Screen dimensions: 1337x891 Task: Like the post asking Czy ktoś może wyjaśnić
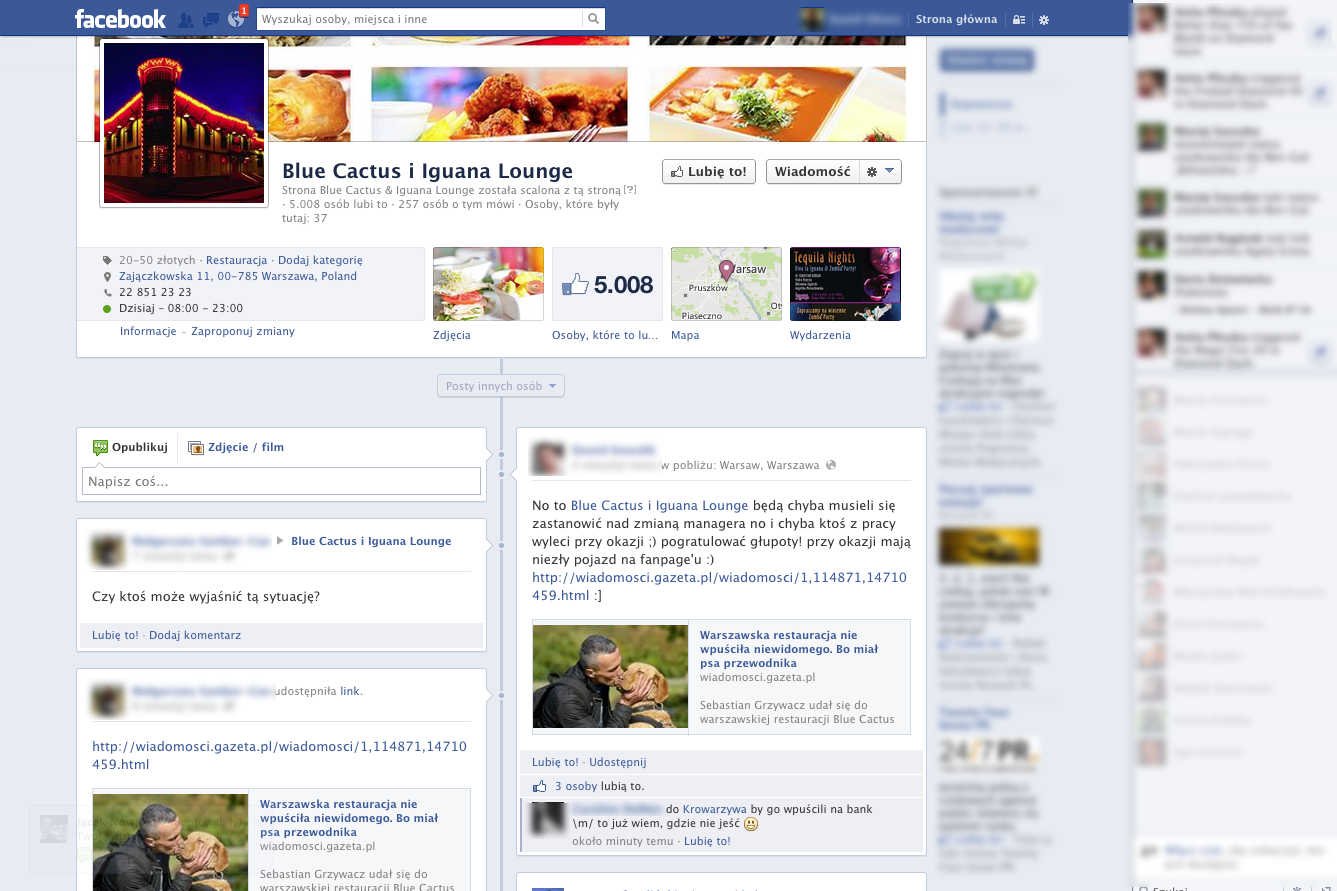[x=115, y=635]
